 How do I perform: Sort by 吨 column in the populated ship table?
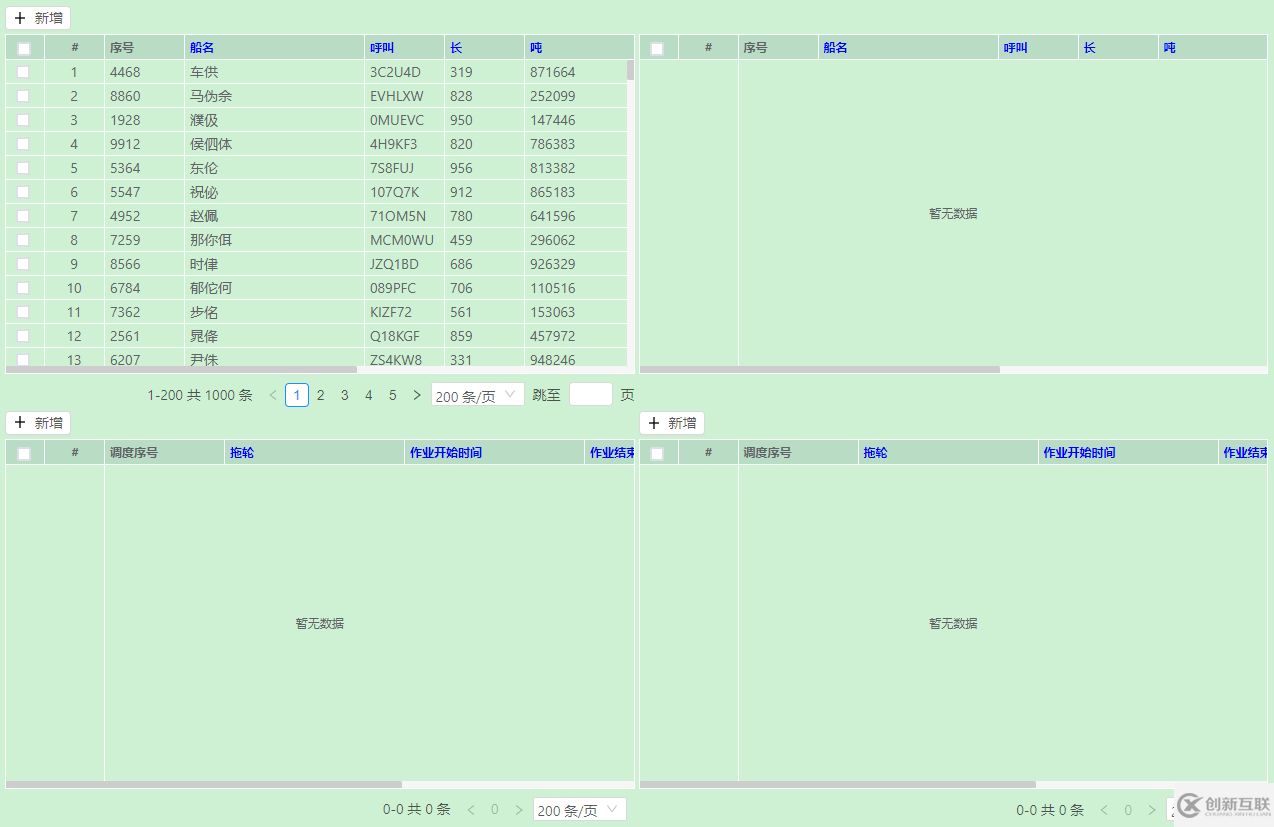(x=536, y=47)
